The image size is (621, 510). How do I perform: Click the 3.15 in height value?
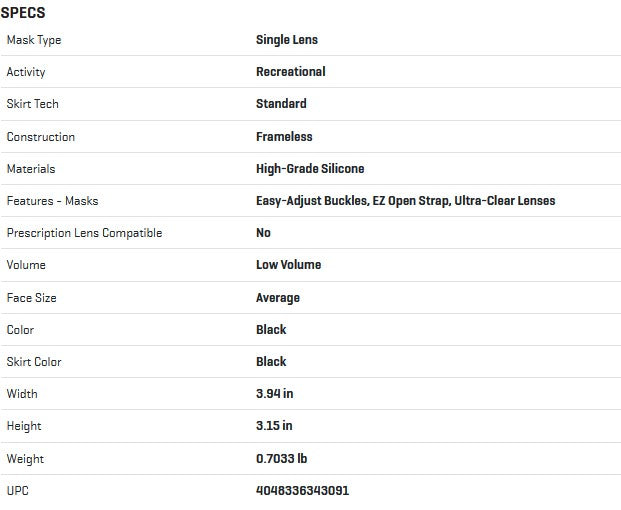pyautogui.click(x=274, y=426)
